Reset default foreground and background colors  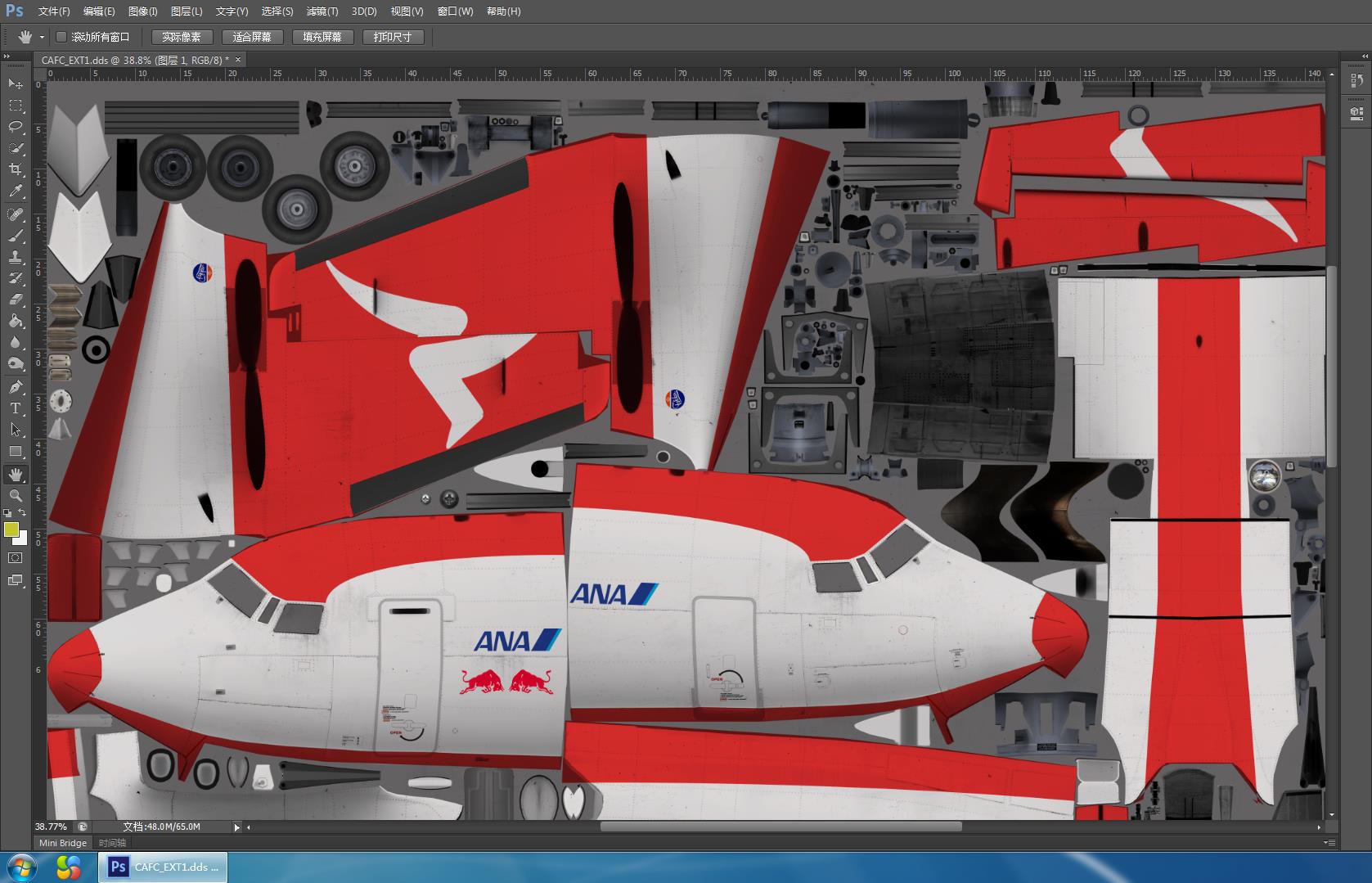click(8, 513)
